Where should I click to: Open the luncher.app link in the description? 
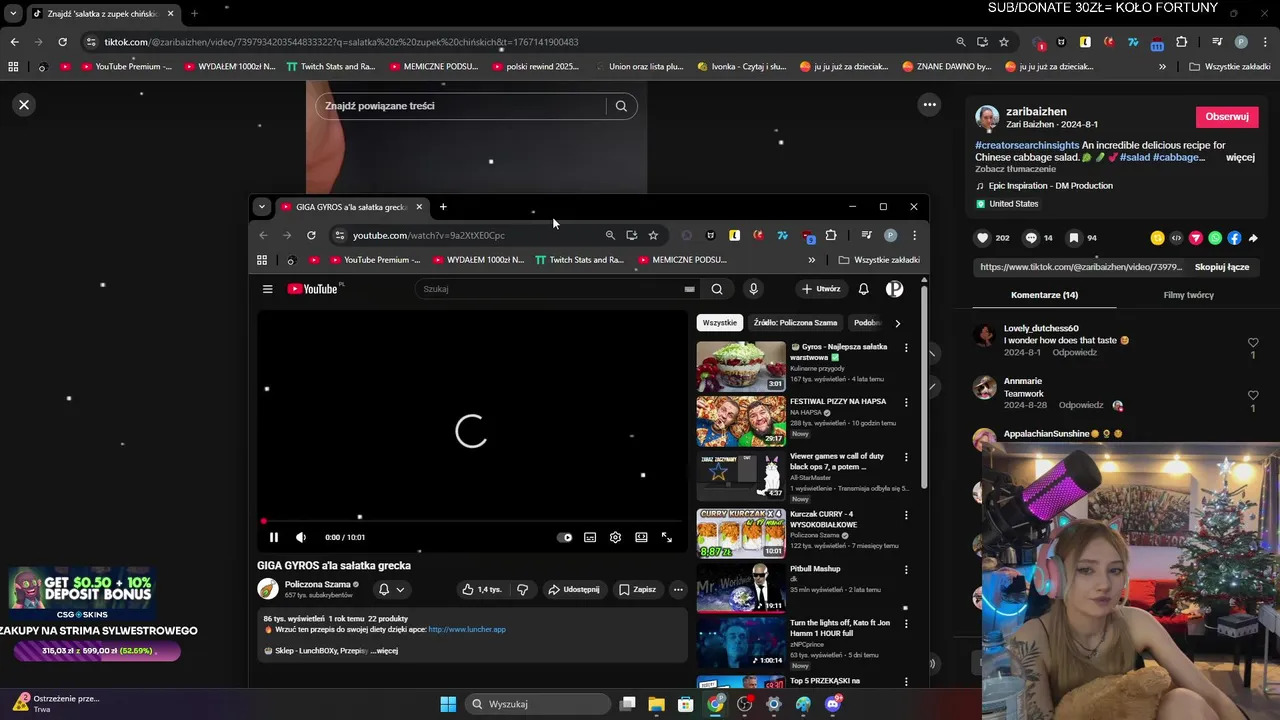tap(467, 630)
